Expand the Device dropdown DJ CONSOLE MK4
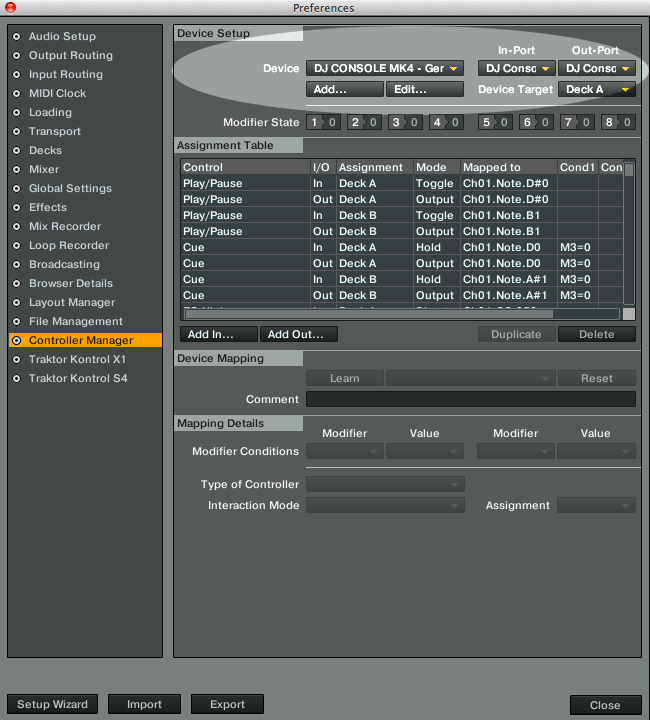 click(384, 69)
